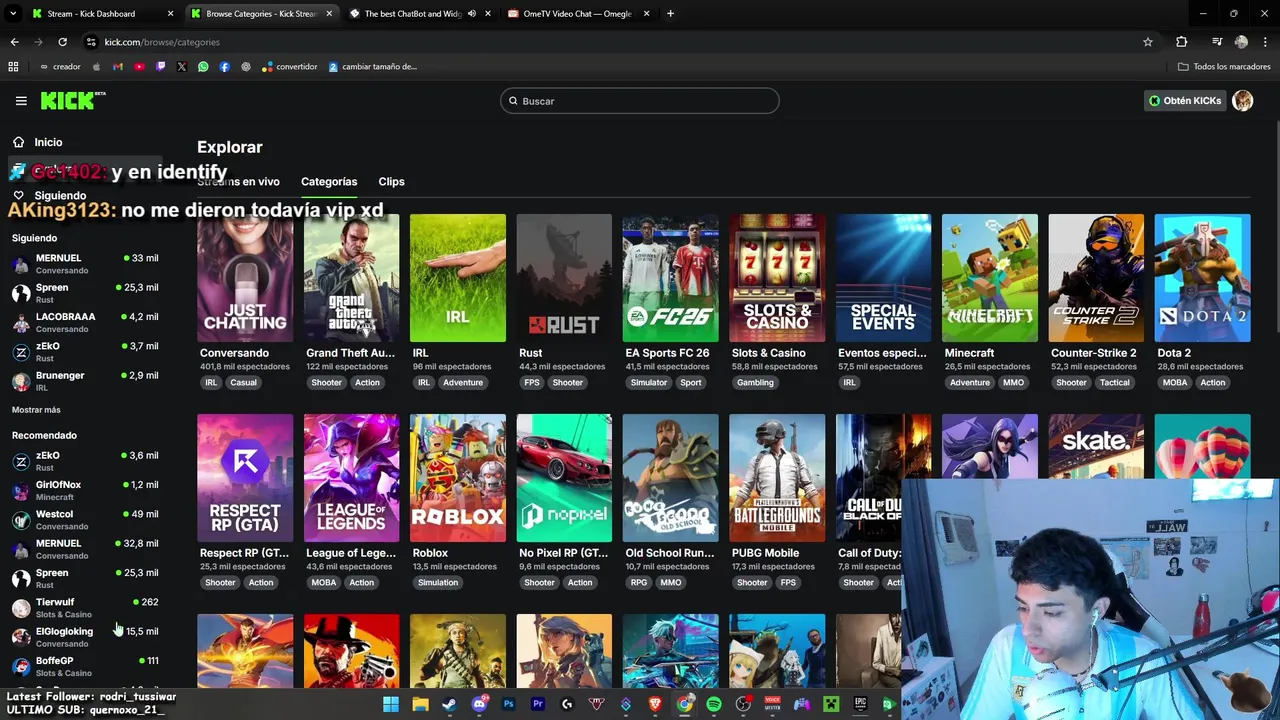This screenshot has height=720, width=1280.
Task: Expand Mostrar más under Siguiendo
Action: click(x=36, y=410)
